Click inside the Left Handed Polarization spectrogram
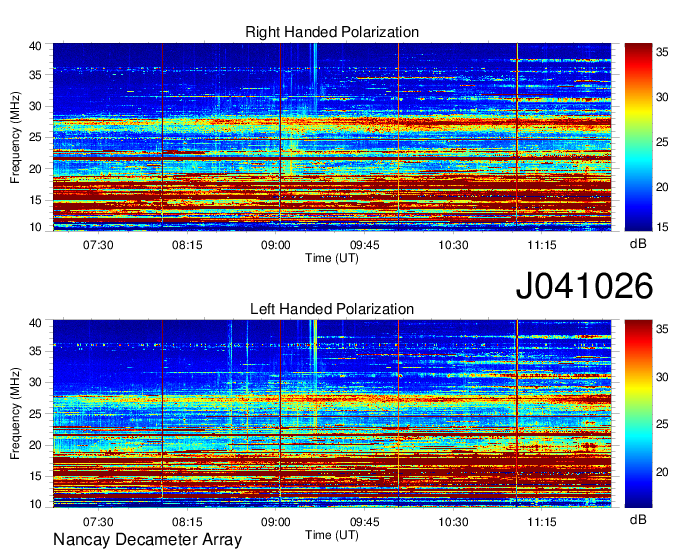This screenshot has width=680, height=552. coord(332,414)
